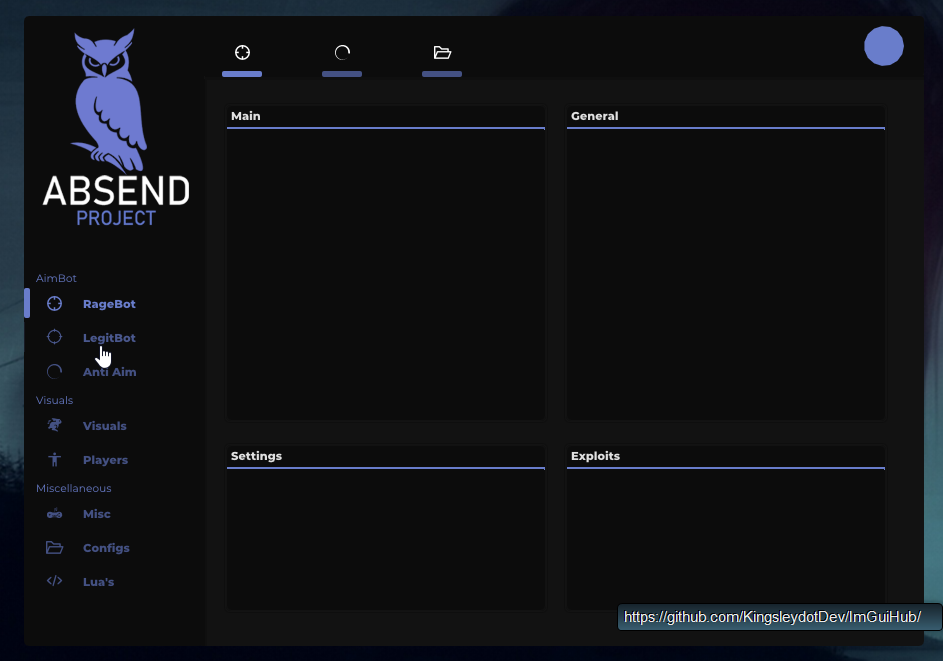
Task: Select the Visuals entry in the sidebar menu
Action: (x=105, y=425)
